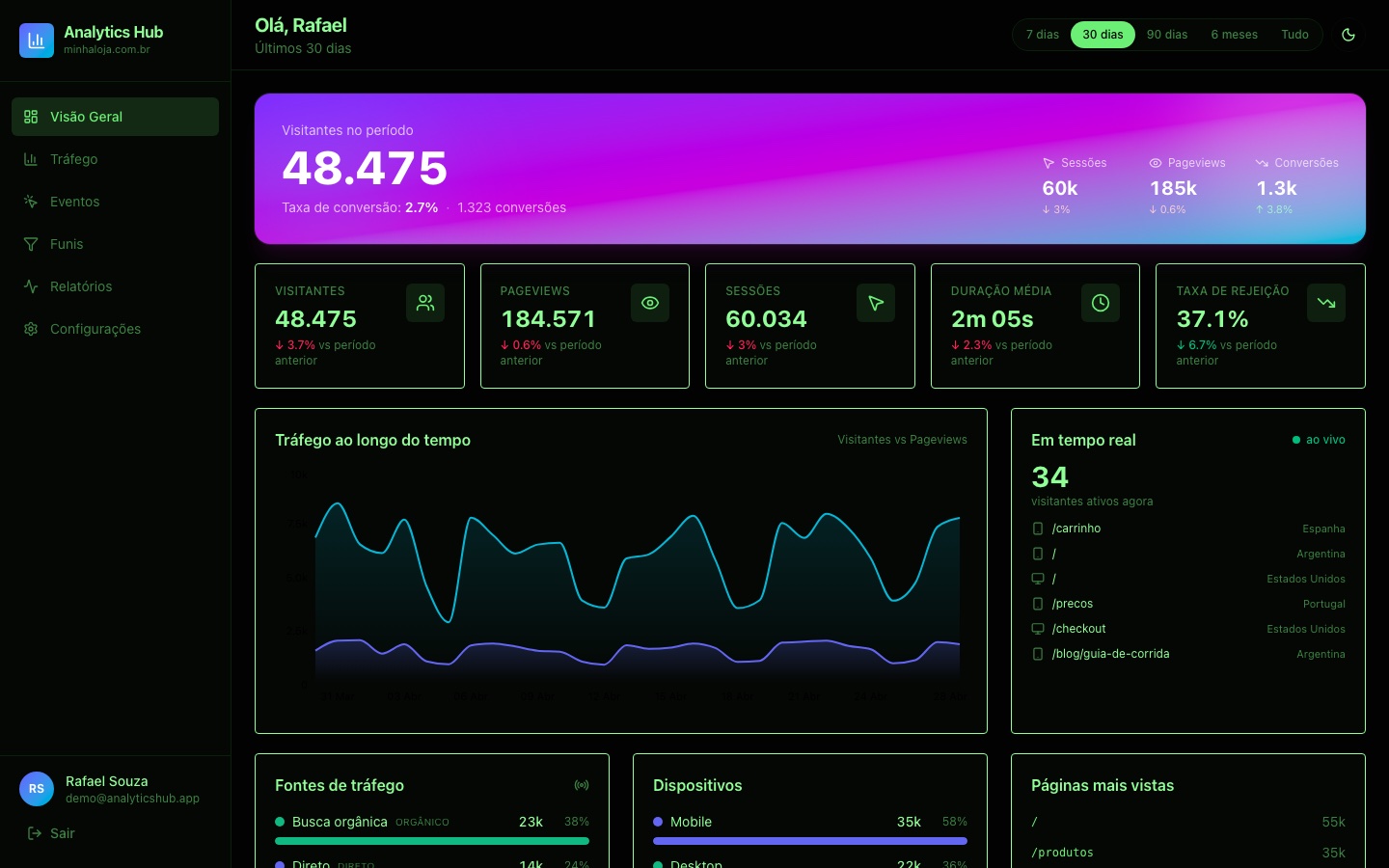Click the Taxa de Rejeição trending-down icon
This screenshot has height=868, width=1389.
pos(1326,303)
